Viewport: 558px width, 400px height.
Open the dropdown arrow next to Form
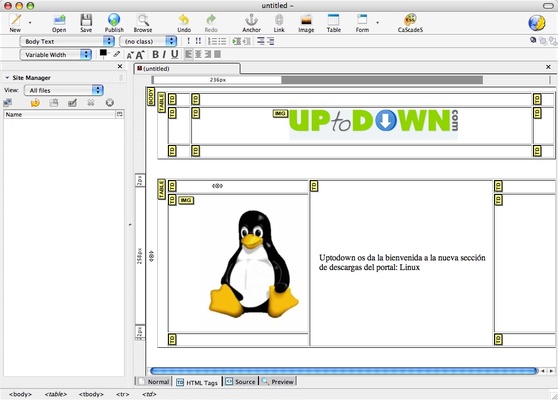(377, 23)
